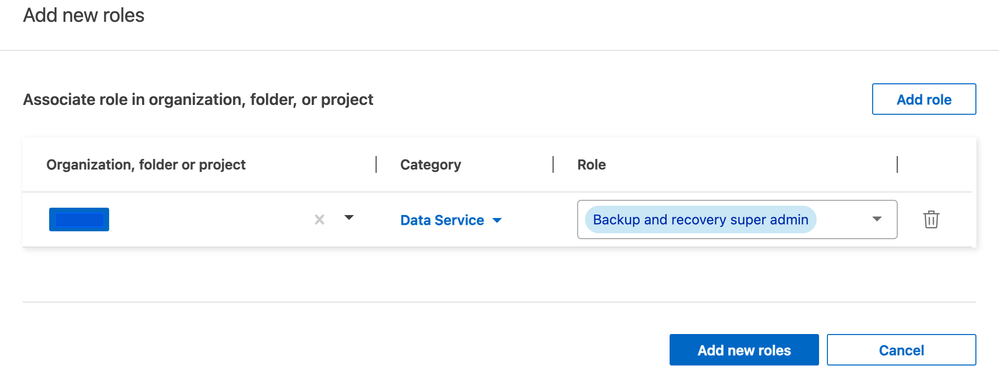Open the Role dropdown arrow
999x379 pixels.
point(877,219)
